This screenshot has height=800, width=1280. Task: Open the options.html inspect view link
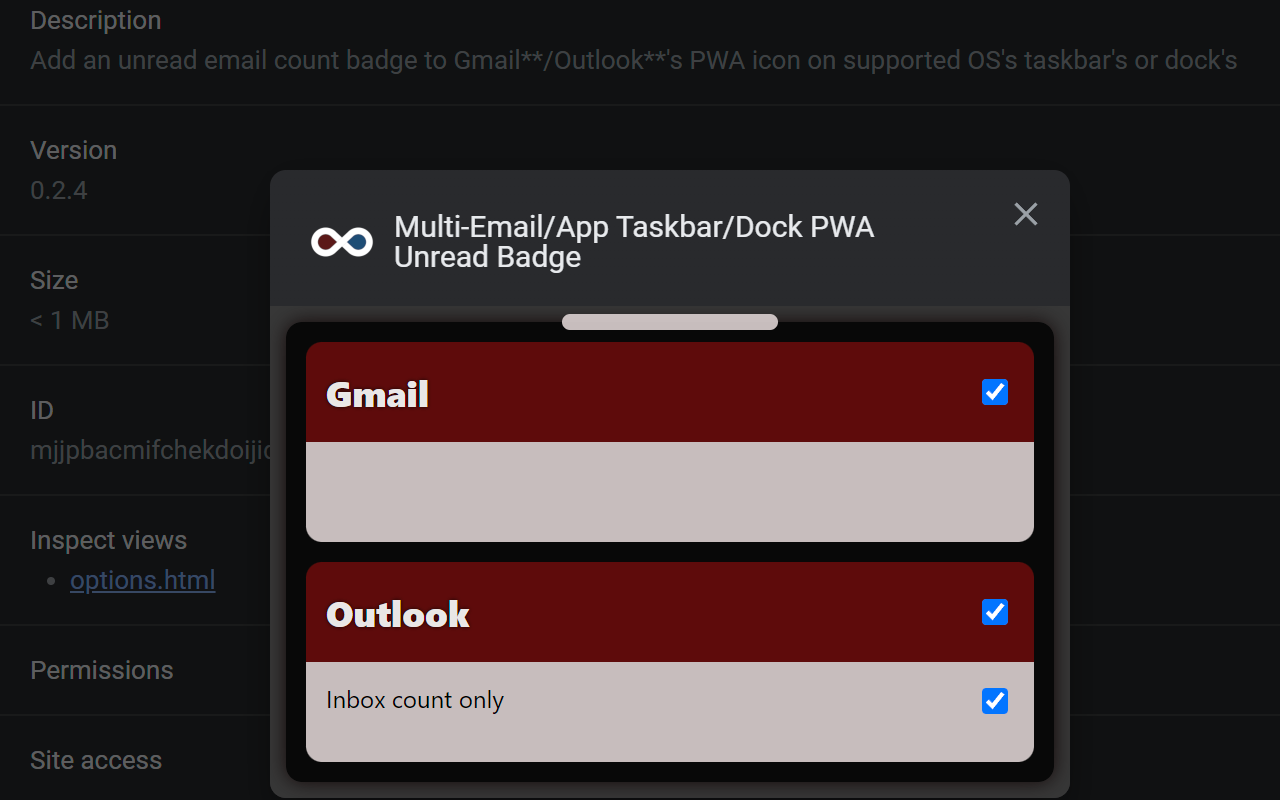click(142, 580)
